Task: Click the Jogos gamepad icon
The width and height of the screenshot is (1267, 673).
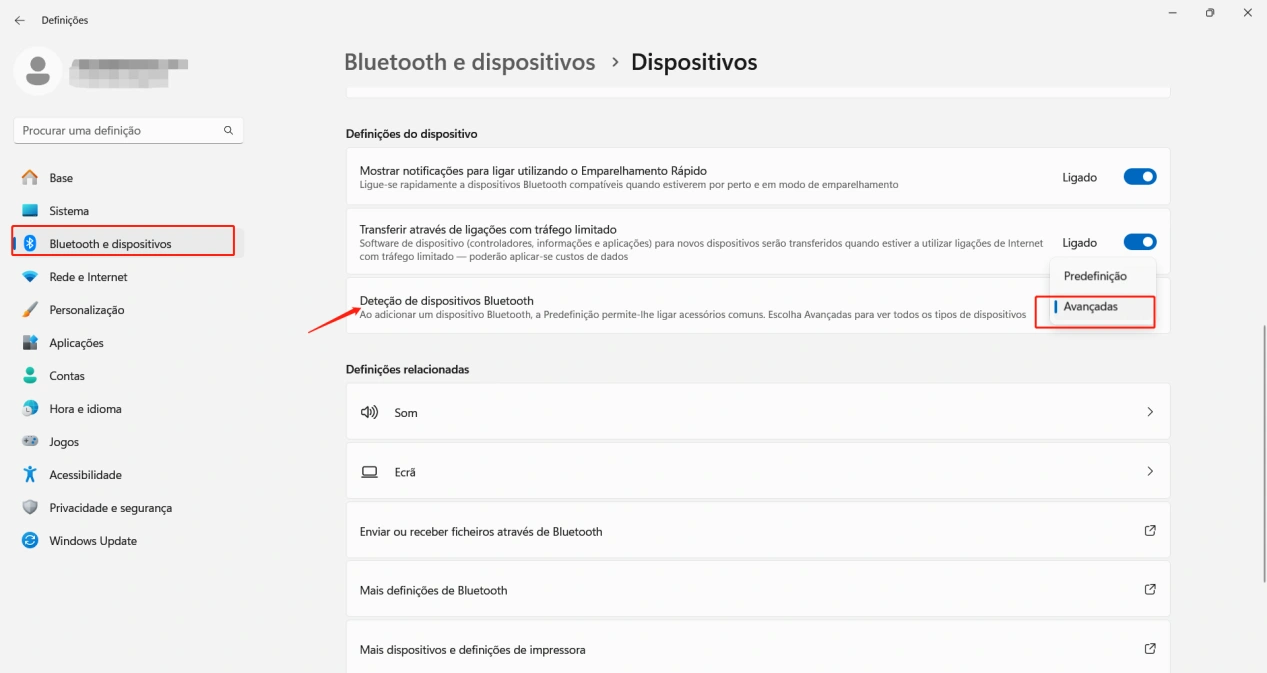Action: [x=30, y=442]
